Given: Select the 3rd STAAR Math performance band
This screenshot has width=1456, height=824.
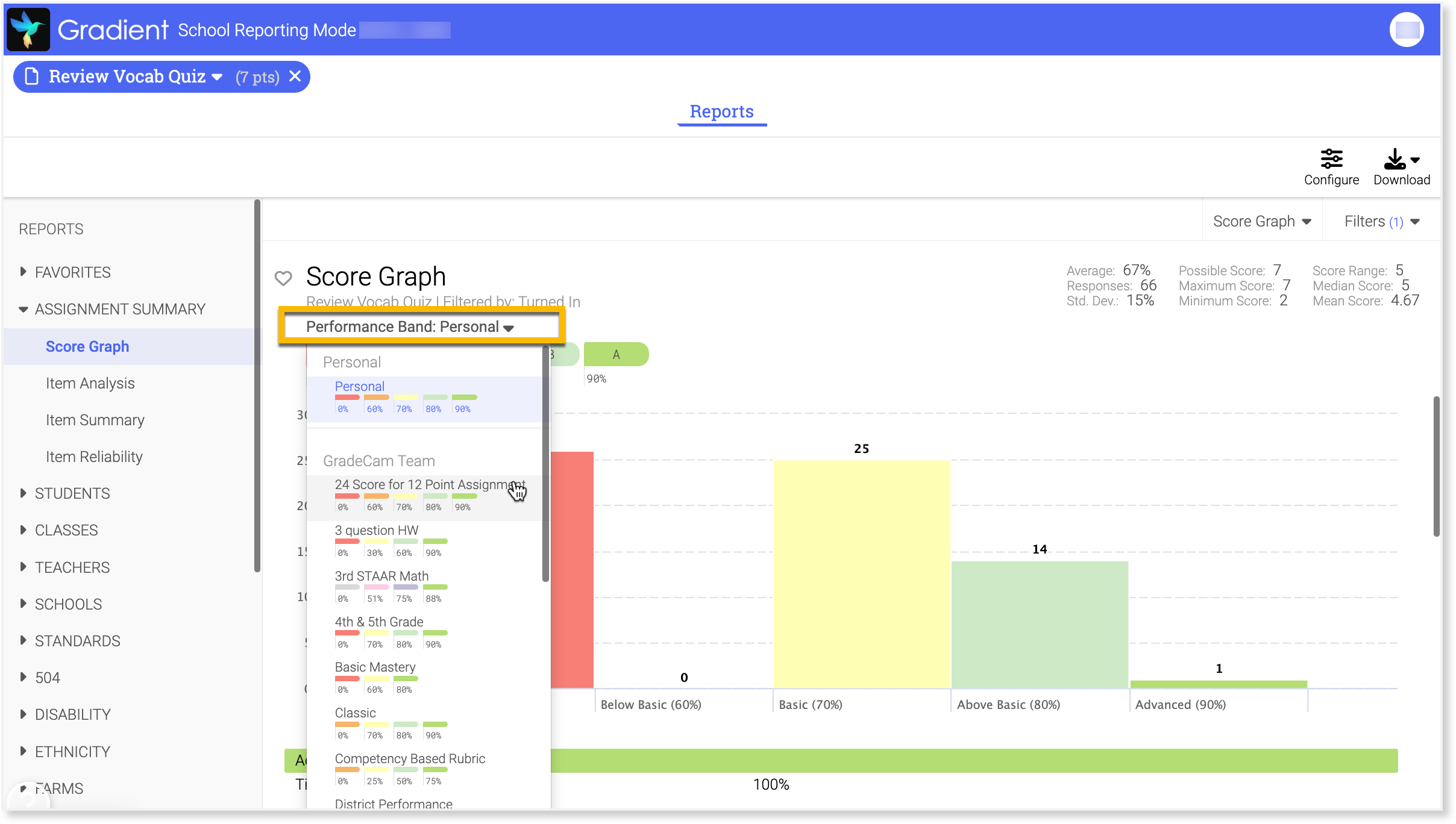Looking at the screenshot, I should point(381,576).
